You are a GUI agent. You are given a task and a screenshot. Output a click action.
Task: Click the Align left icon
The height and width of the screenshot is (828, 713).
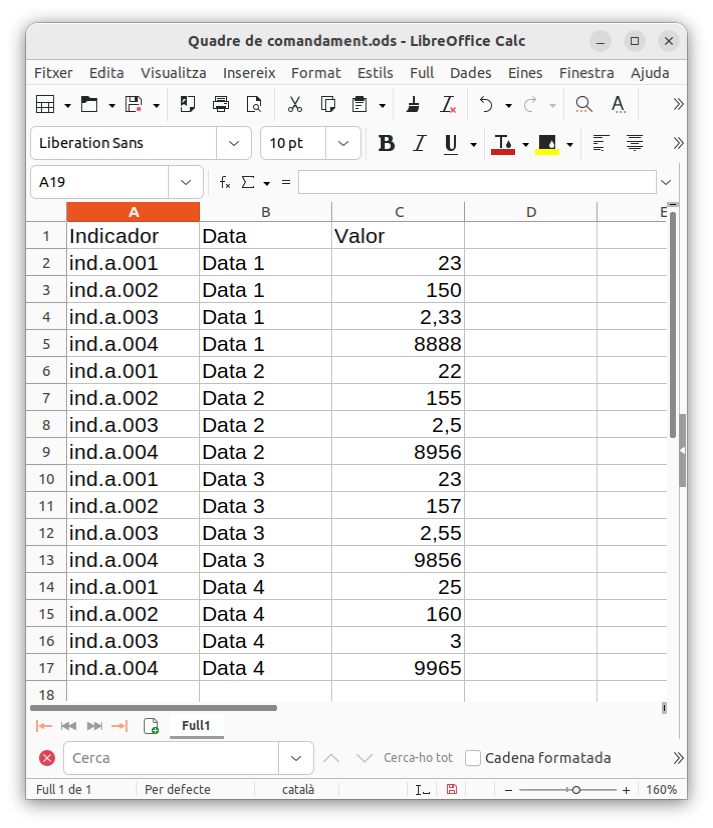601,143
